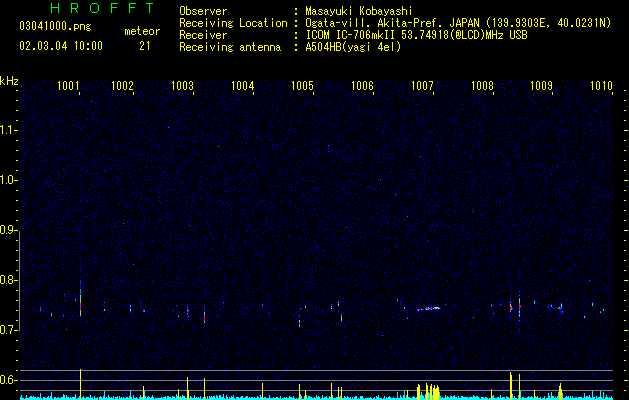Click the 0.7 kHz frequency tick label
The image size is (629, 400).
pyautogui.click(x=8, y=330)
